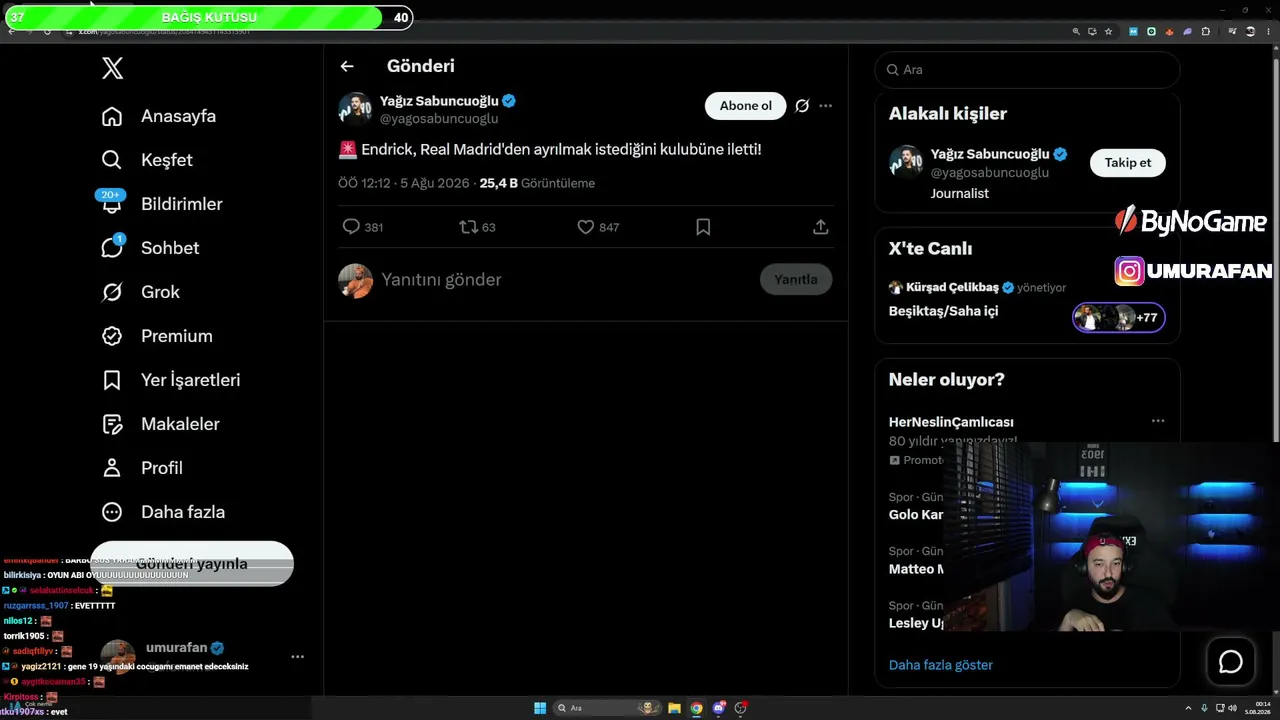The width and height of the screenshot is (1280, 720).
Task: Click the orange fox extension icon
Action: (1169, 31)
